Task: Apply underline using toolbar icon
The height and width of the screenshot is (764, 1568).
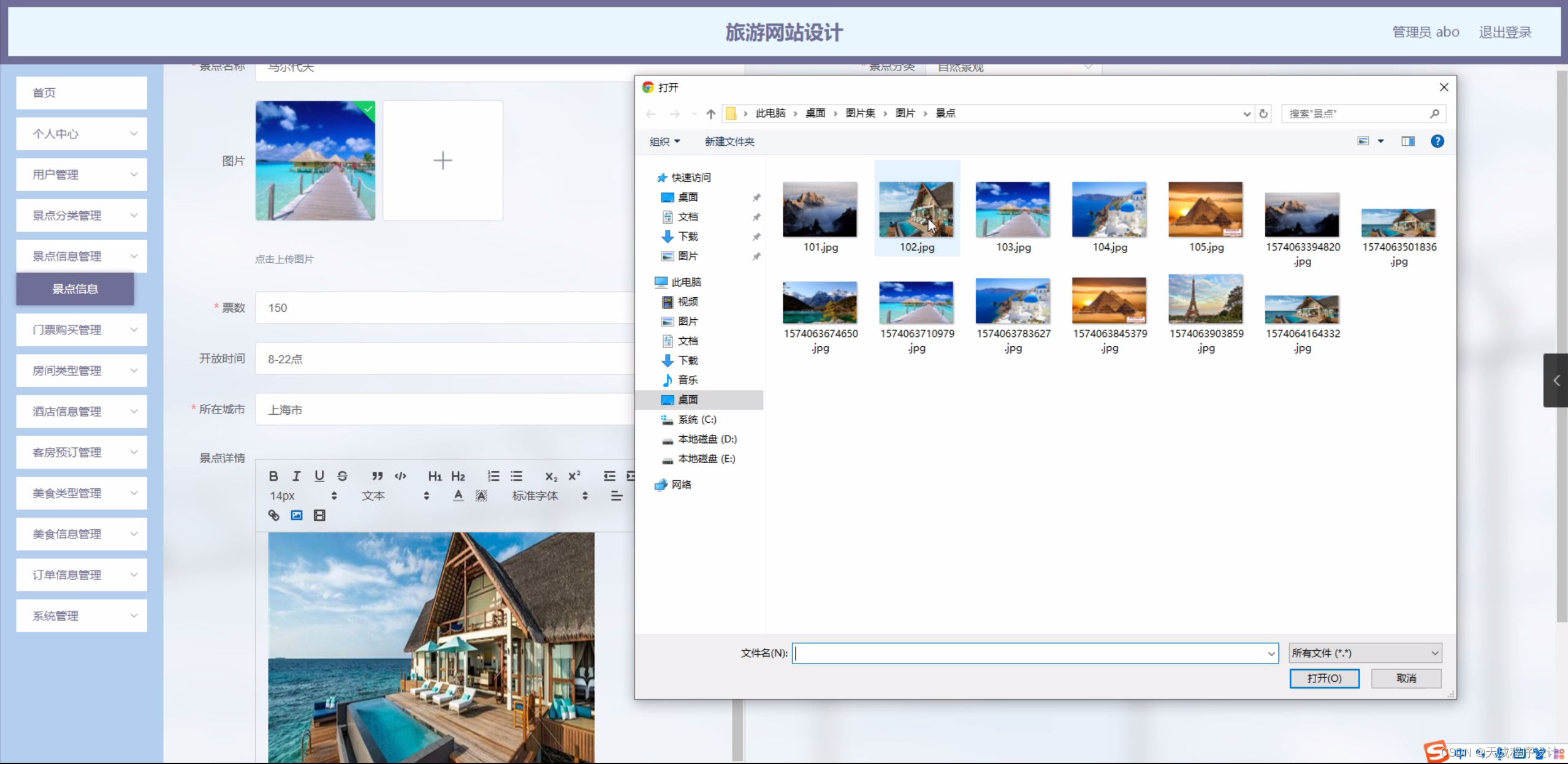Action: [x=319, y=476]
